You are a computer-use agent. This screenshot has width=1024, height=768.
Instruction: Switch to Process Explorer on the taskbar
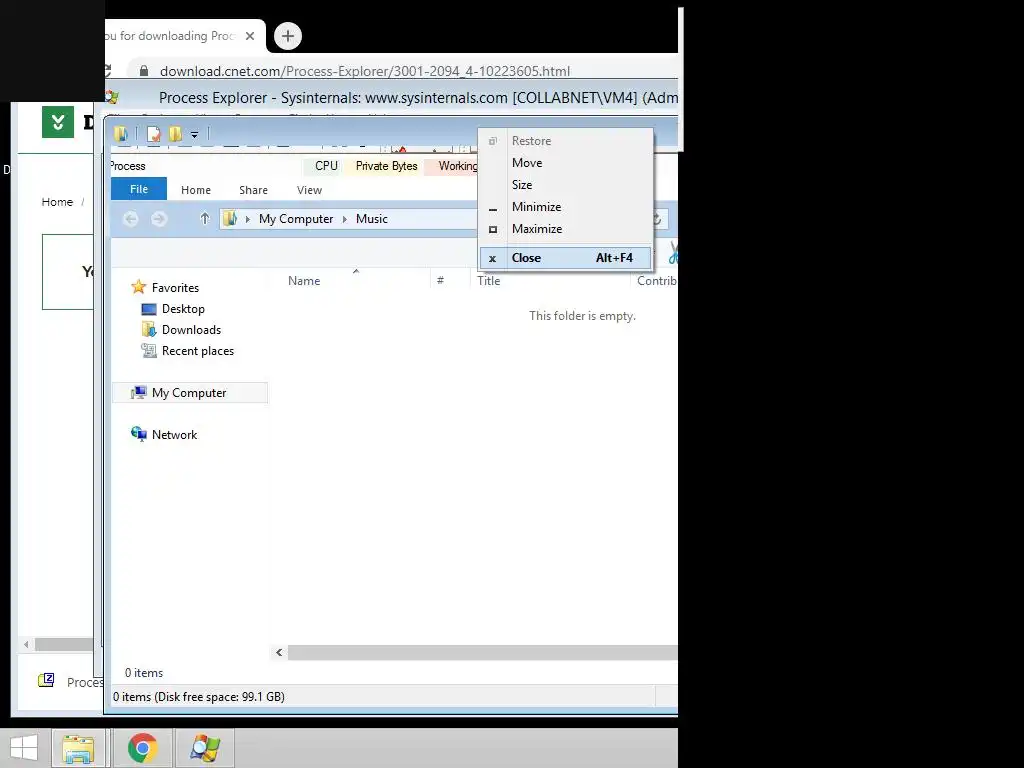[205, 748]
